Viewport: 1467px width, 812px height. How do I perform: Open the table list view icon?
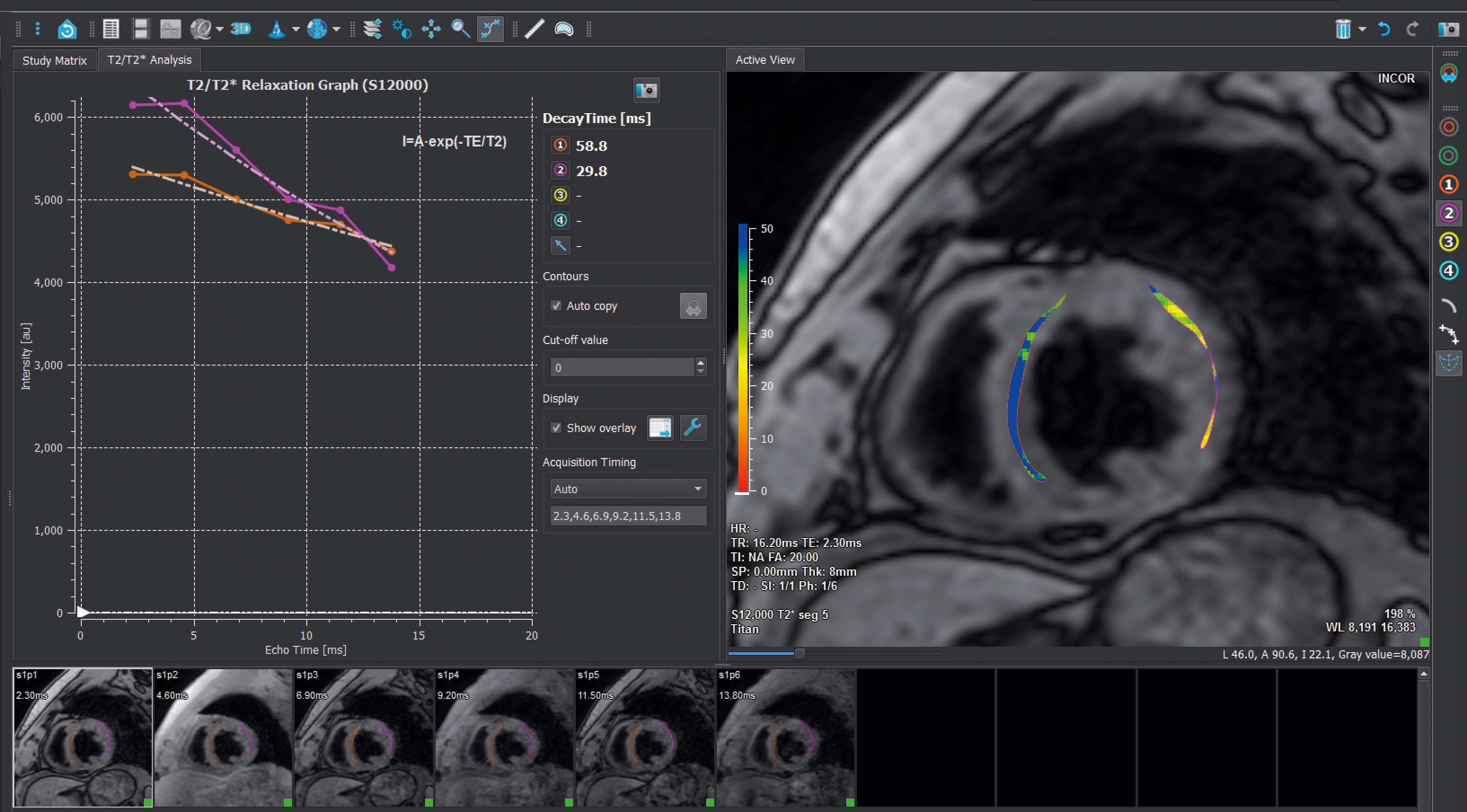110,28
